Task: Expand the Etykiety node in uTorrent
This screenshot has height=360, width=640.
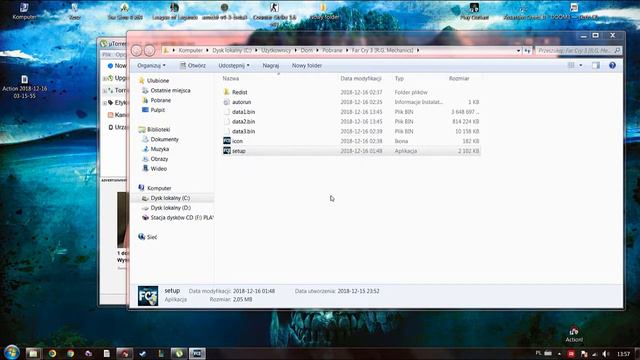Action: (x=104, y=103)
